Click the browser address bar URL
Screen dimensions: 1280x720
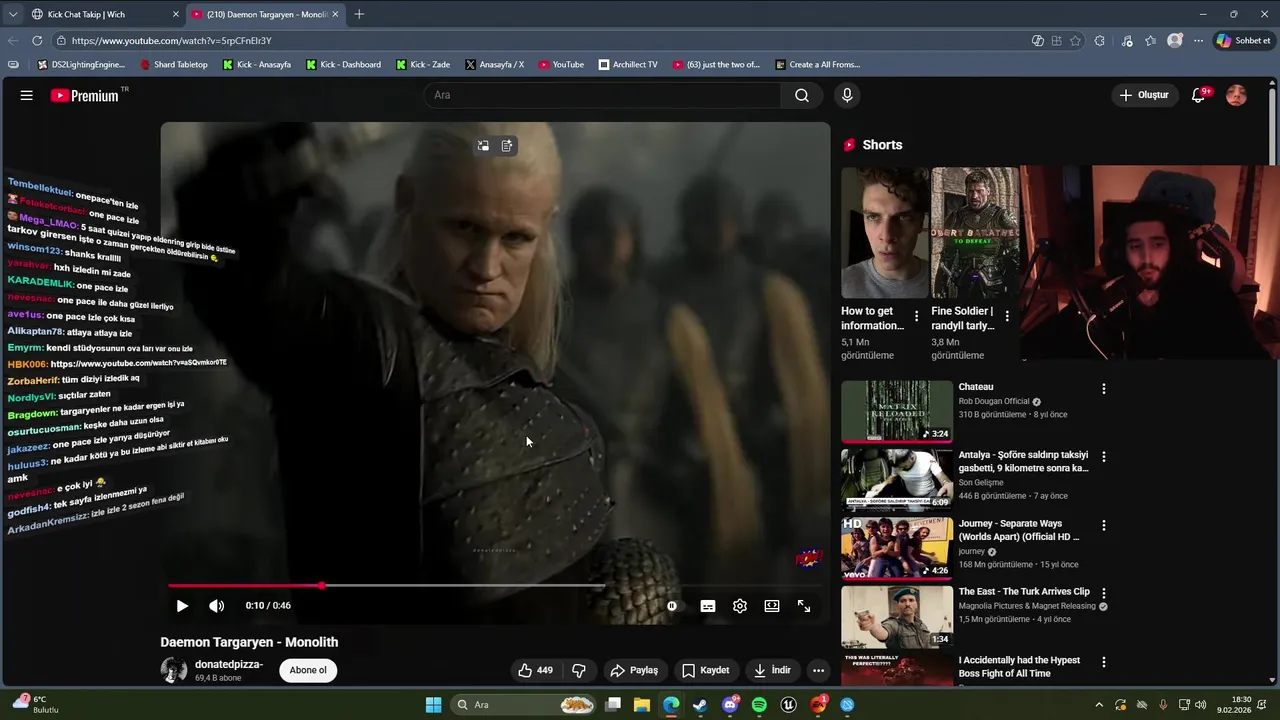click(171, 41)
